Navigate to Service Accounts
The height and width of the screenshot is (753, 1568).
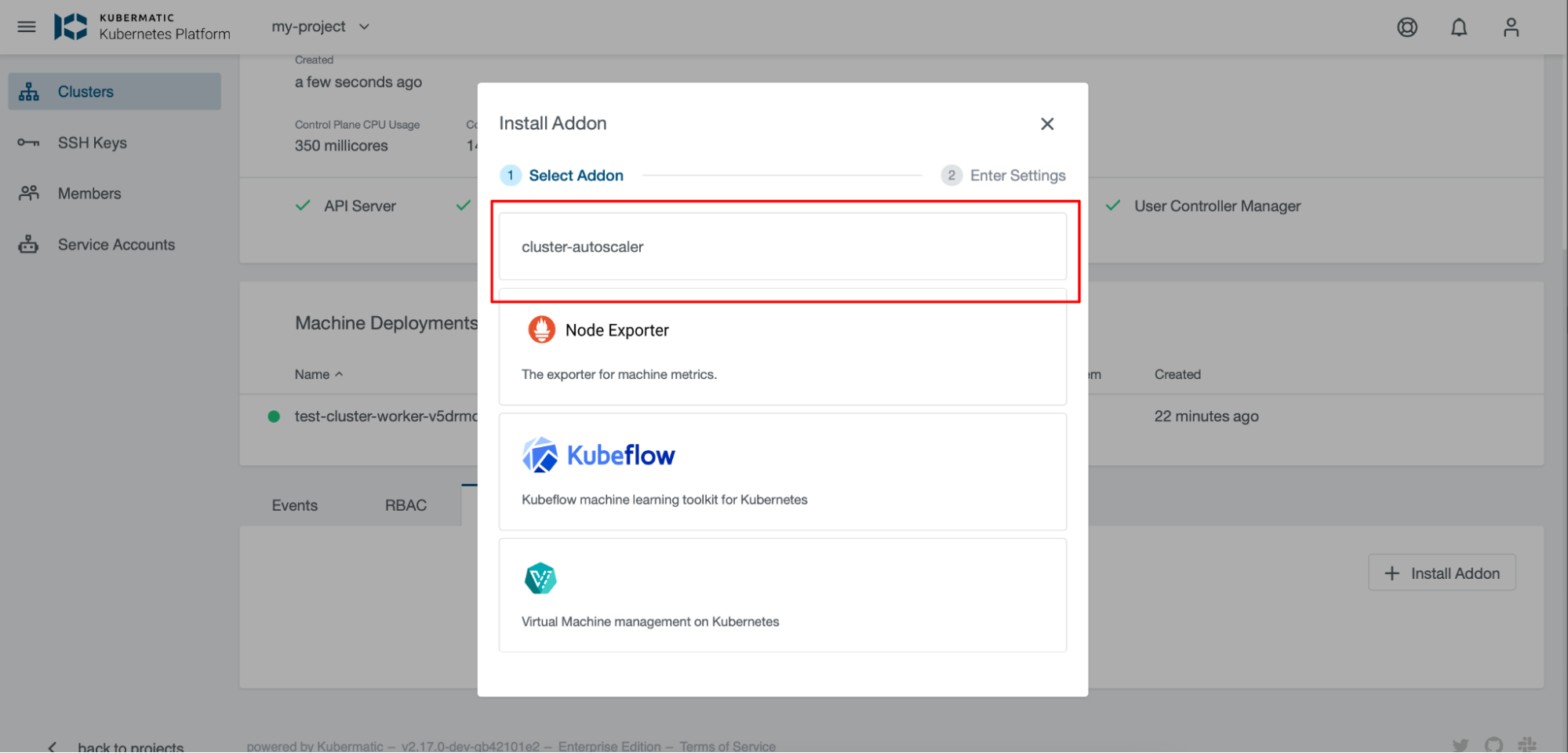(116, 245)
